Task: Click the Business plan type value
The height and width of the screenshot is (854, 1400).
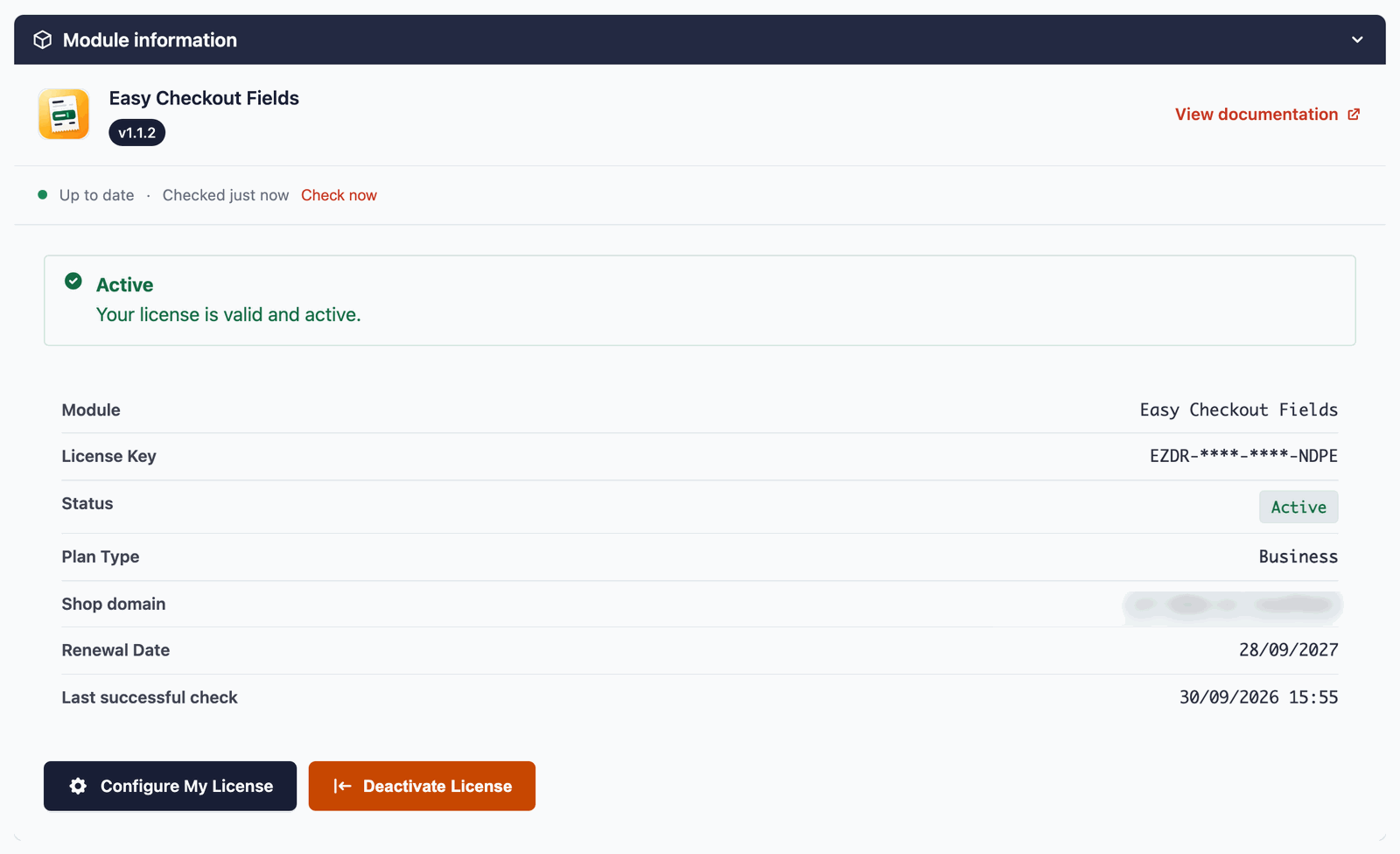Action: 1298,556
